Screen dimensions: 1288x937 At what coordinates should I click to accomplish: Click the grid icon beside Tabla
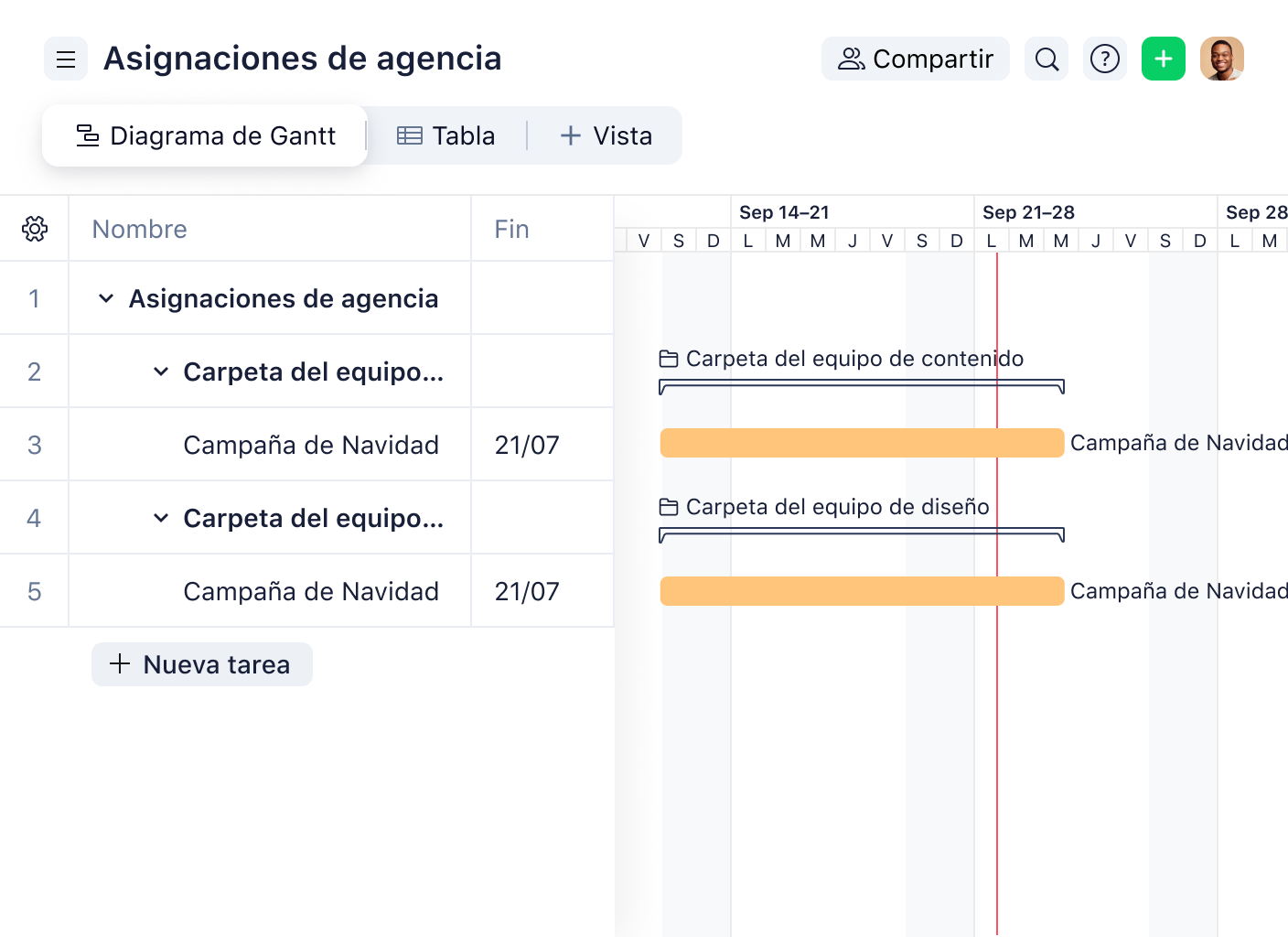coord(409,135)
